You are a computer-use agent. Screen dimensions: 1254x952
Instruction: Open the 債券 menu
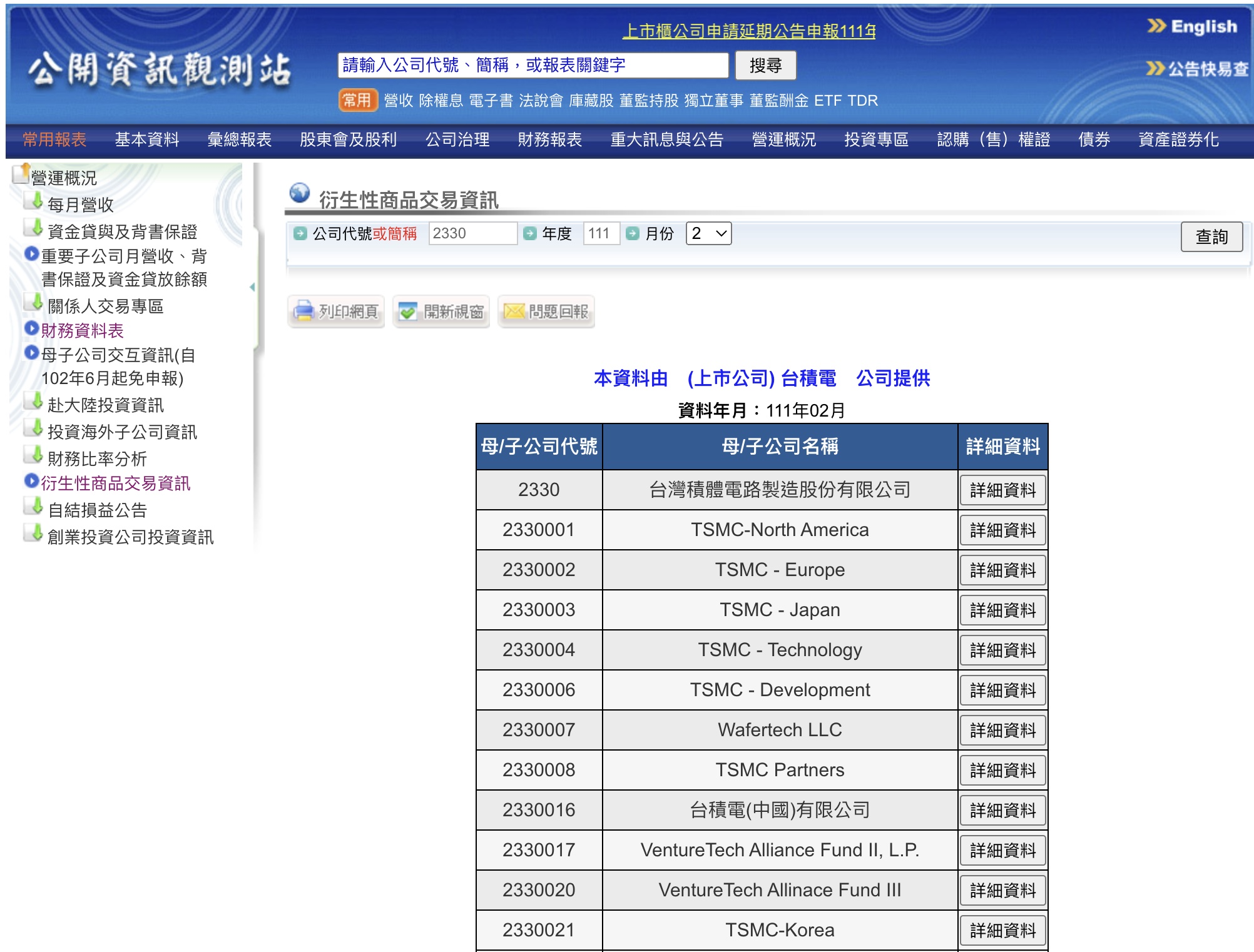click(1094, 139)
